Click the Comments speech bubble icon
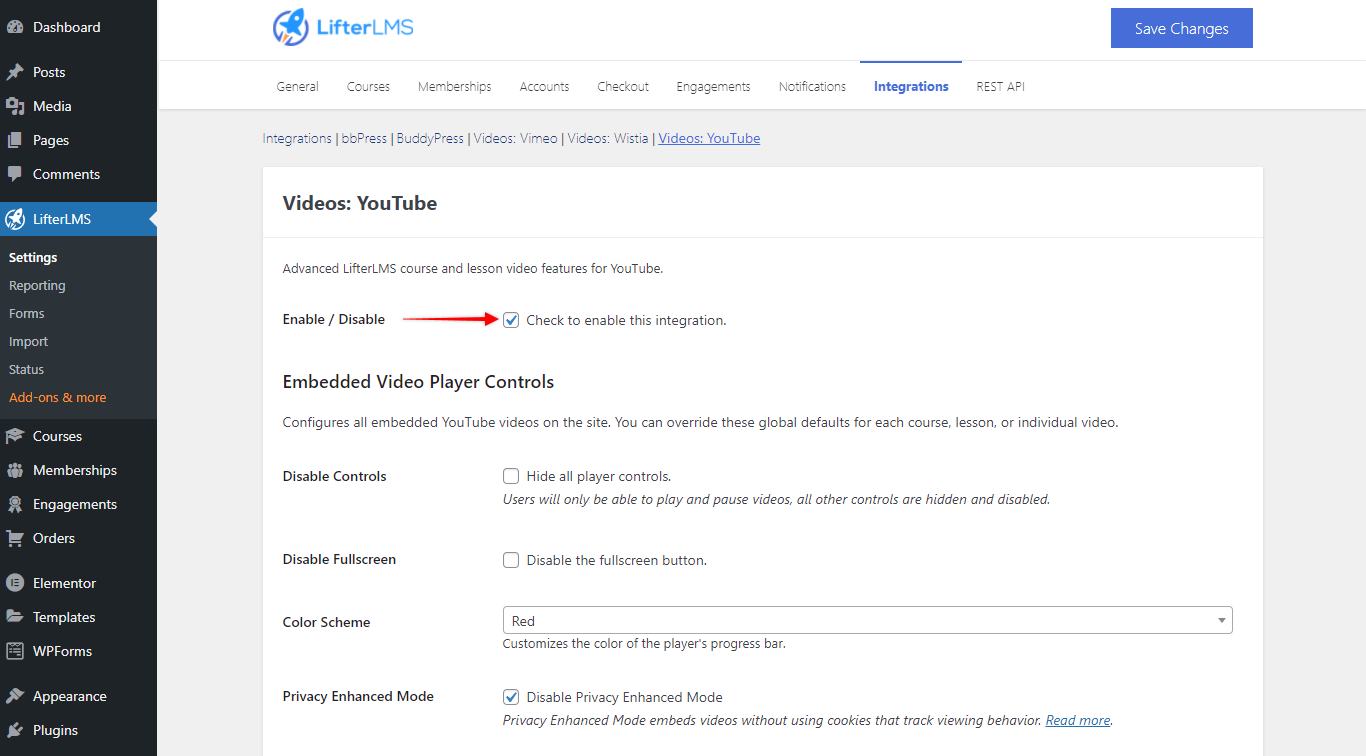 [x=15, y=174]
